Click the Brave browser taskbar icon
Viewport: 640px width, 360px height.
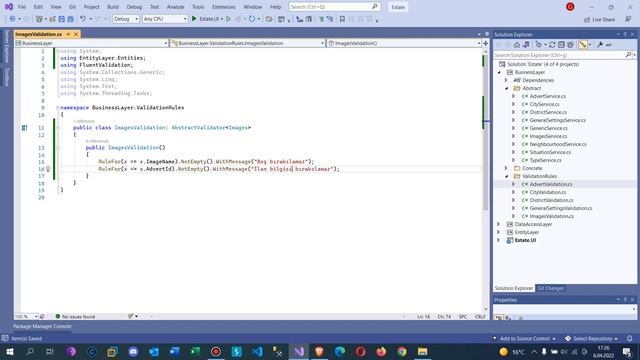click(319, 351)
